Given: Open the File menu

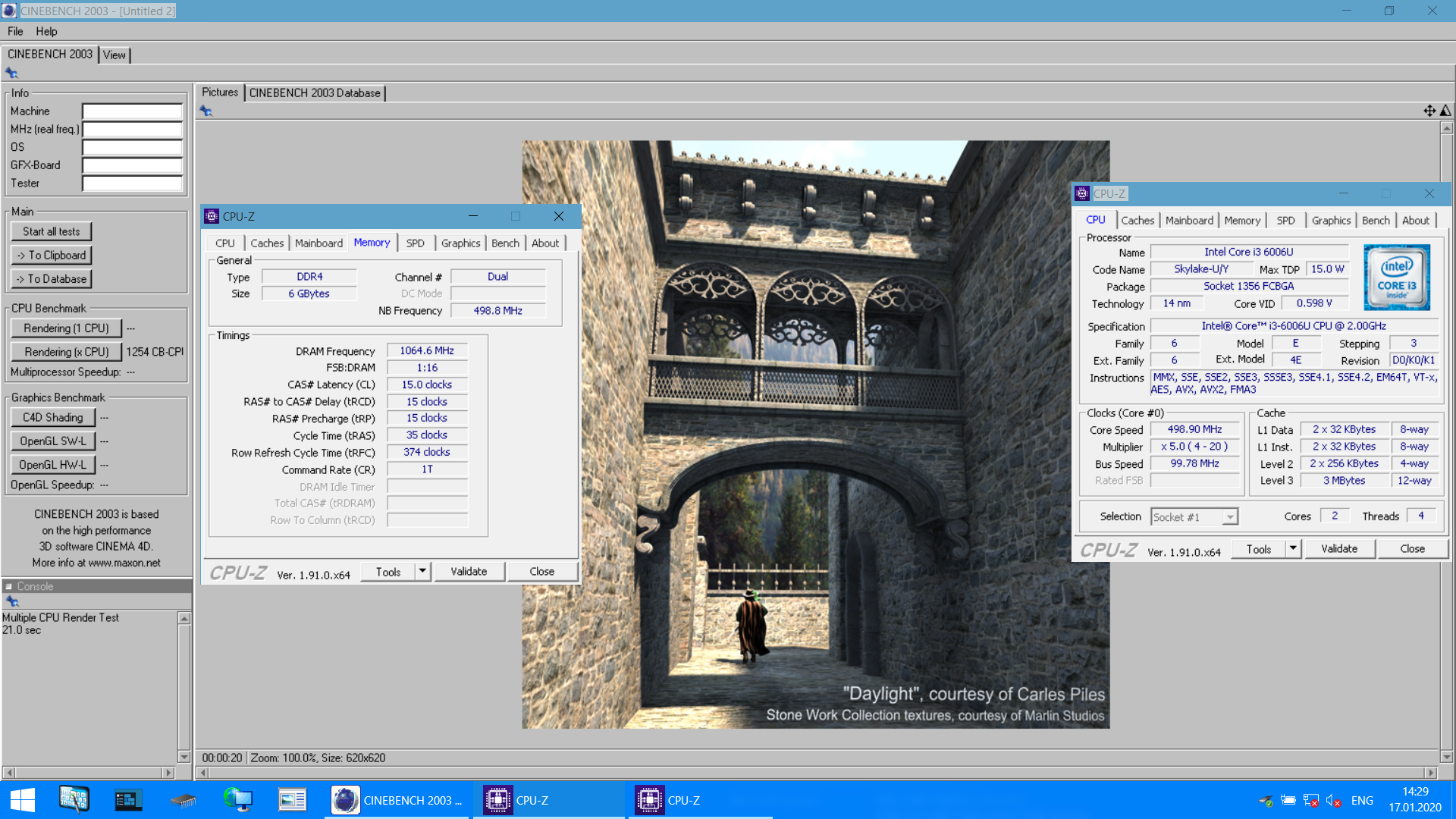Looking at the screenshot, I should [x=15, y=31].
